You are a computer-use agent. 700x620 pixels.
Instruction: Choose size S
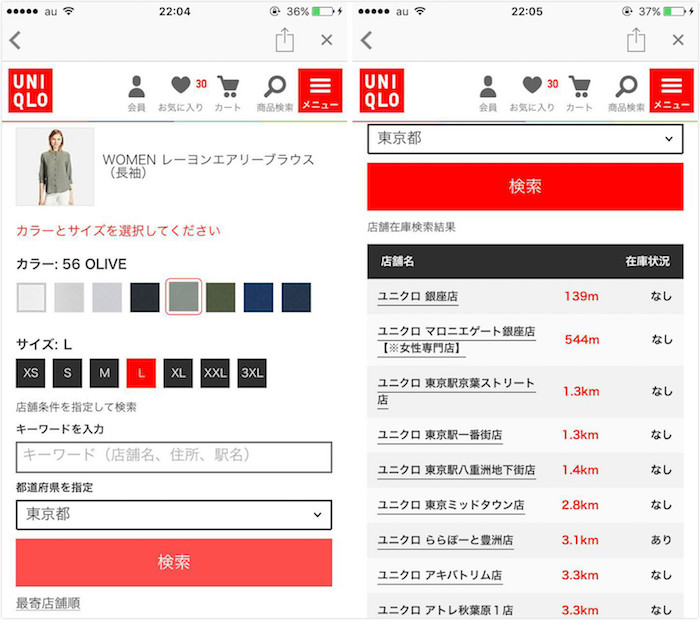(67, 373)
